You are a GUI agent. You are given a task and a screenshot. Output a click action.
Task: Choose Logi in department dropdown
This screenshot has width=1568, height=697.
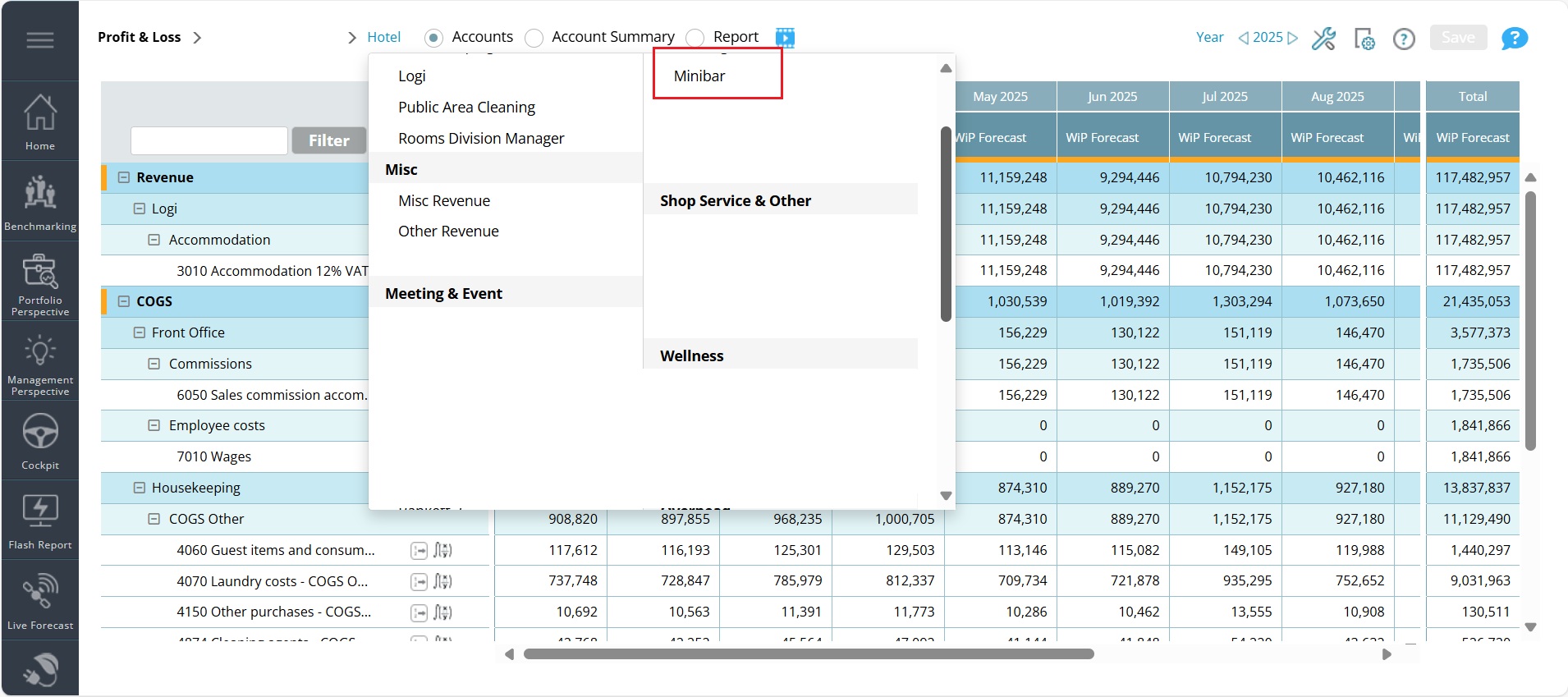(x=412, y=76)
